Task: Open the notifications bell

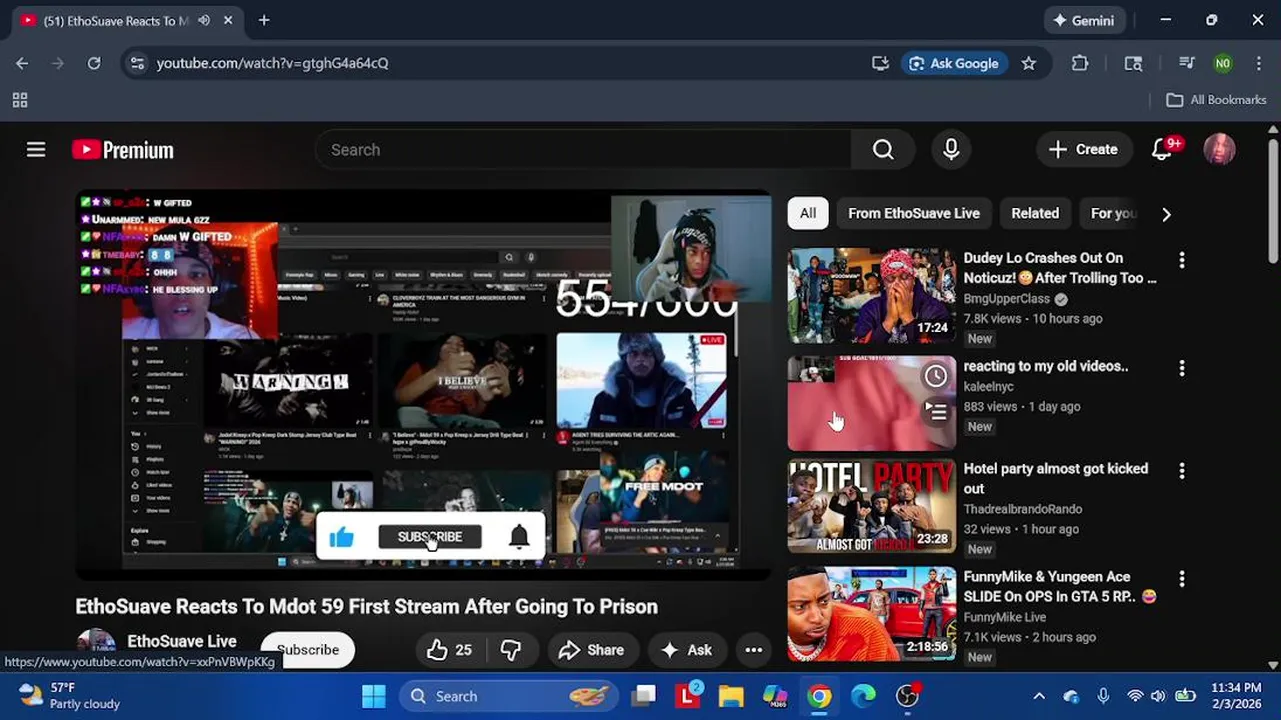Action: pos(1163,150)
